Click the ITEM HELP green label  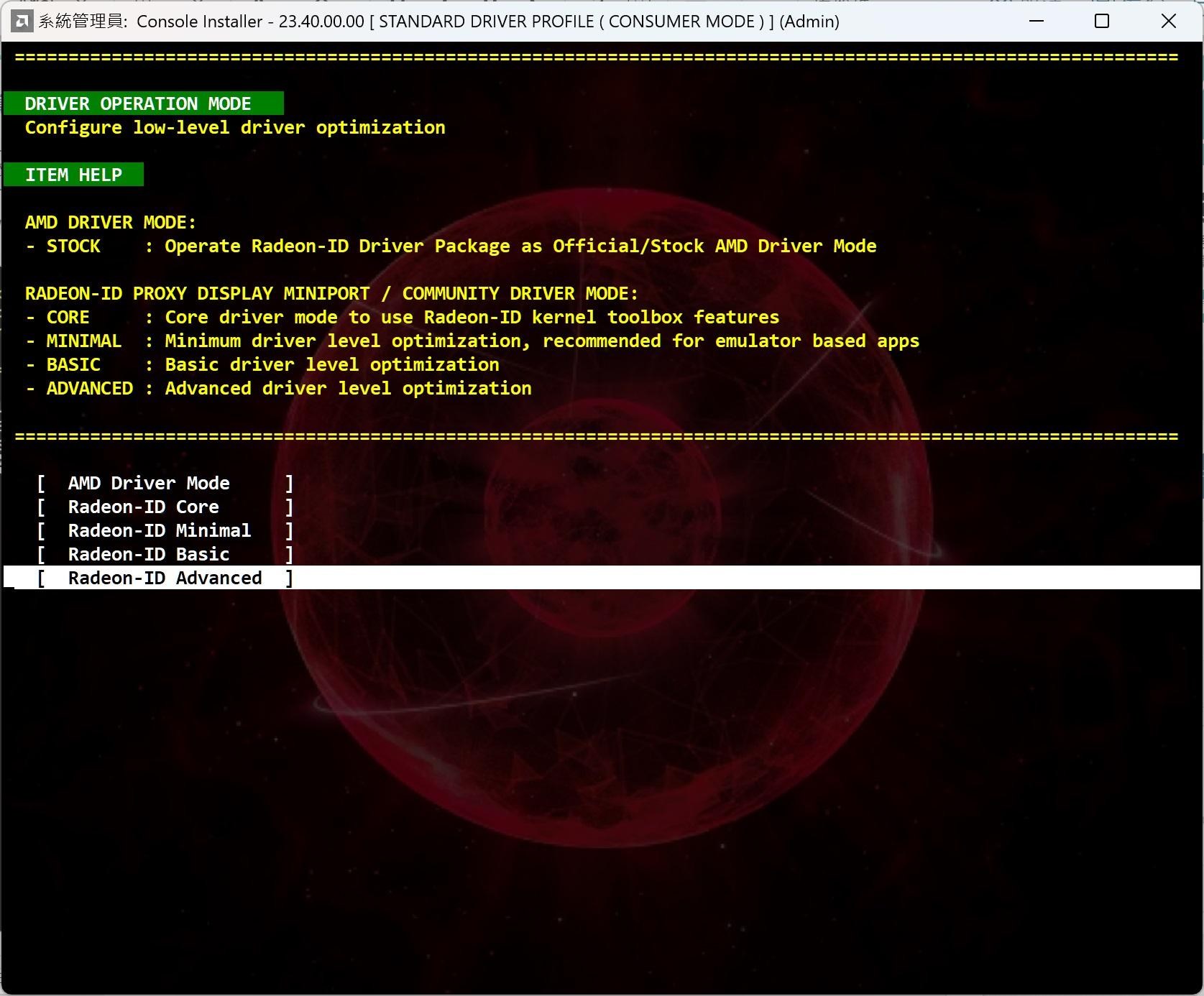coord(73,175)
